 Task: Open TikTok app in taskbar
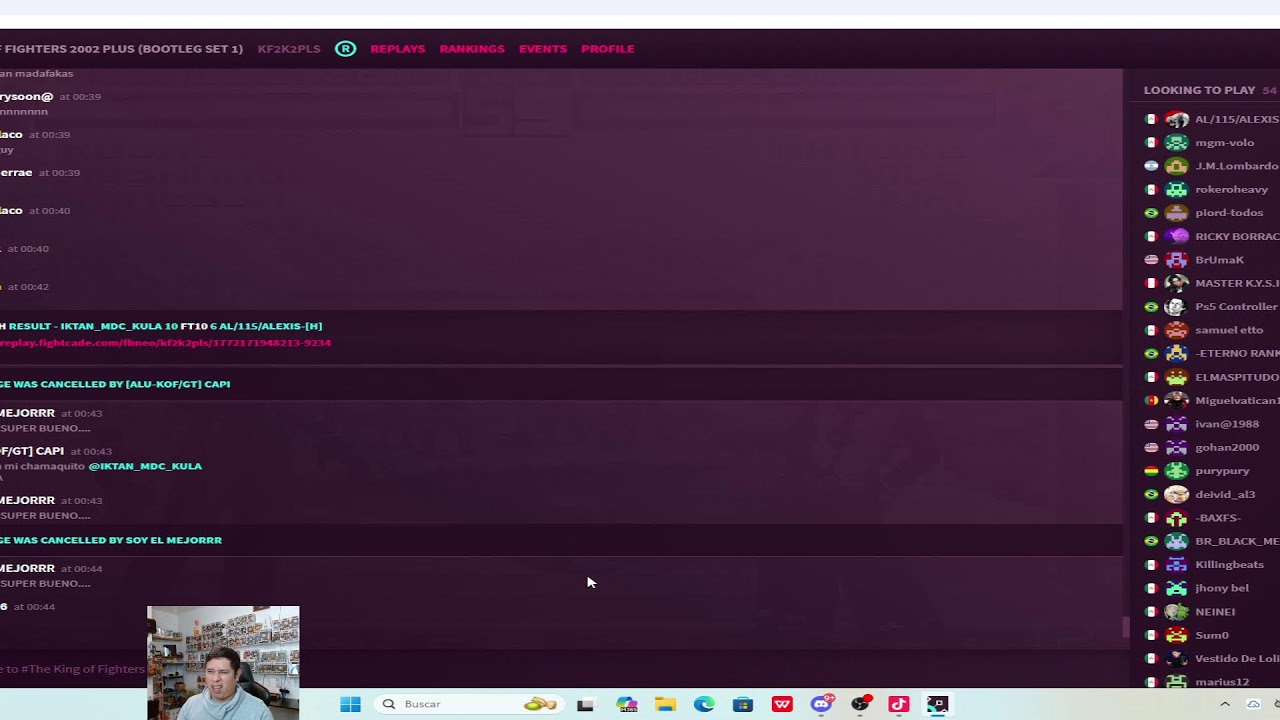pos(898,705)
